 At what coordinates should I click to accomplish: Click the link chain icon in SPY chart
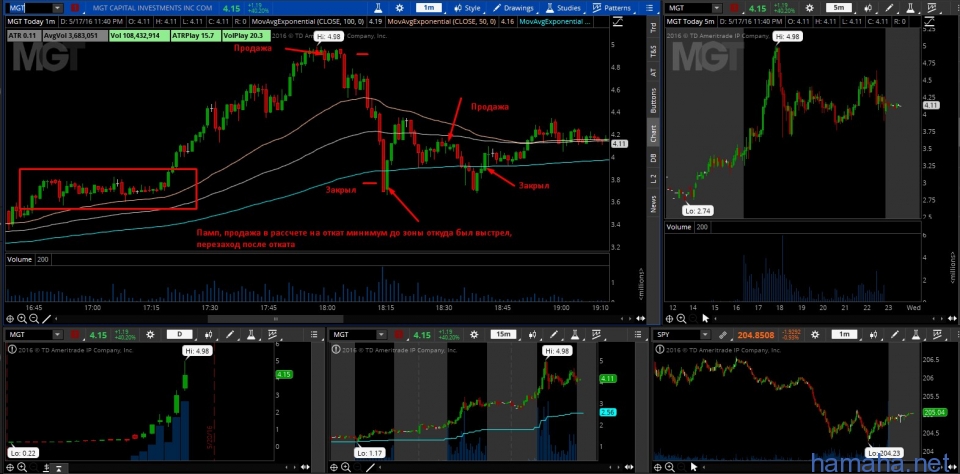coord(722,335)
